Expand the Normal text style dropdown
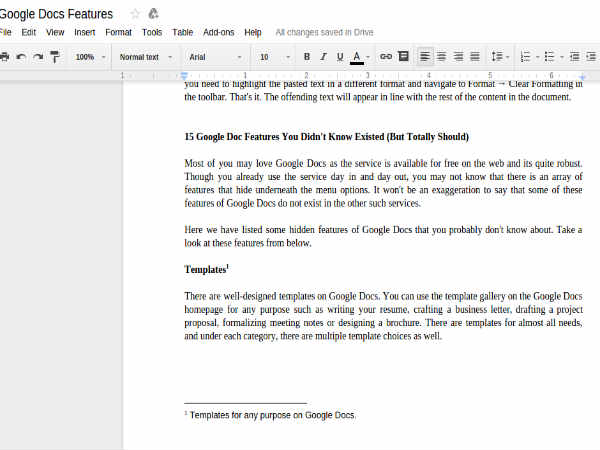The height and width of the screenshot is (450, 600). pyautogui.click(x=143, y=57)
